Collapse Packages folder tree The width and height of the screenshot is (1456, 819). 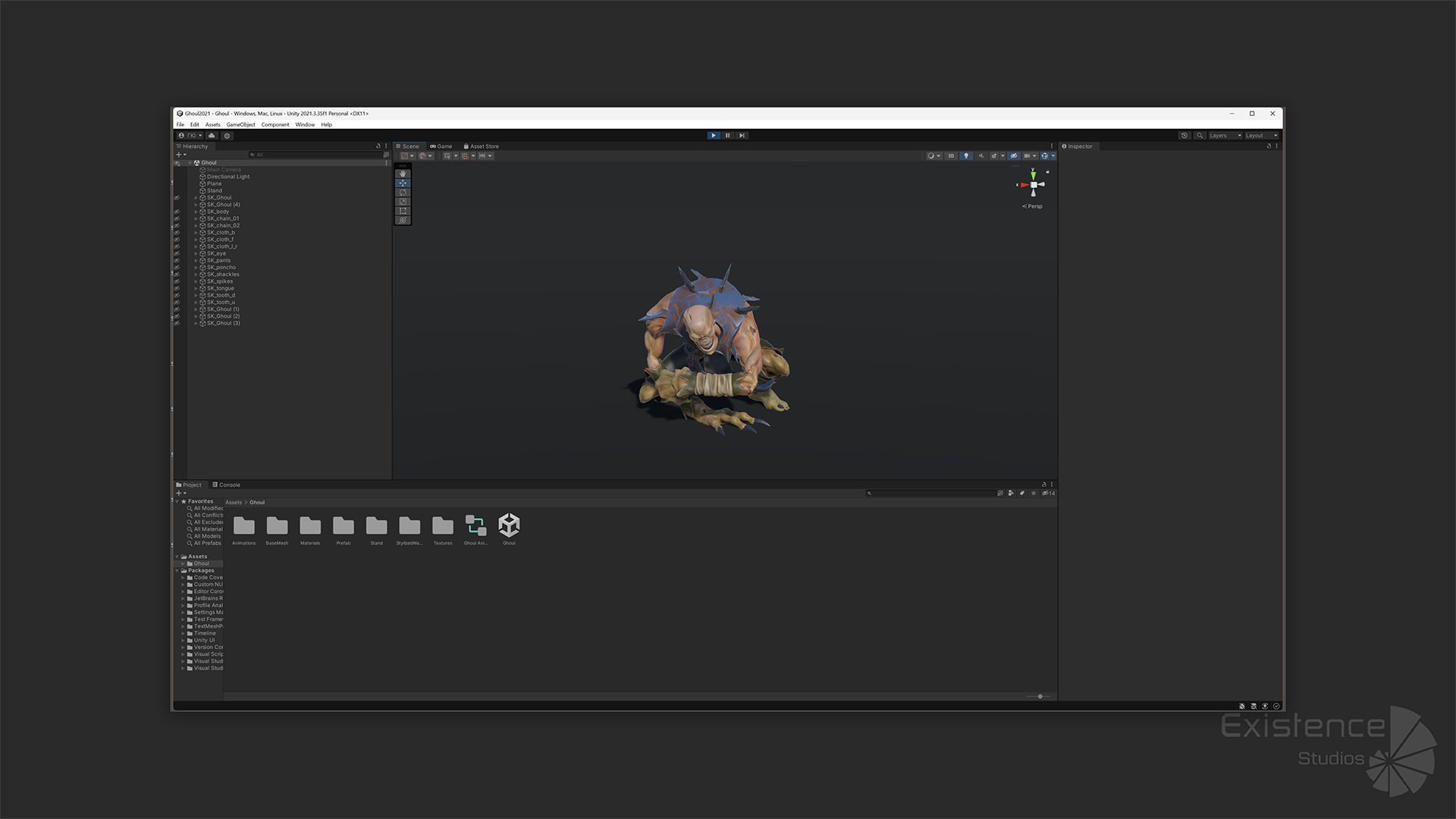177,571
